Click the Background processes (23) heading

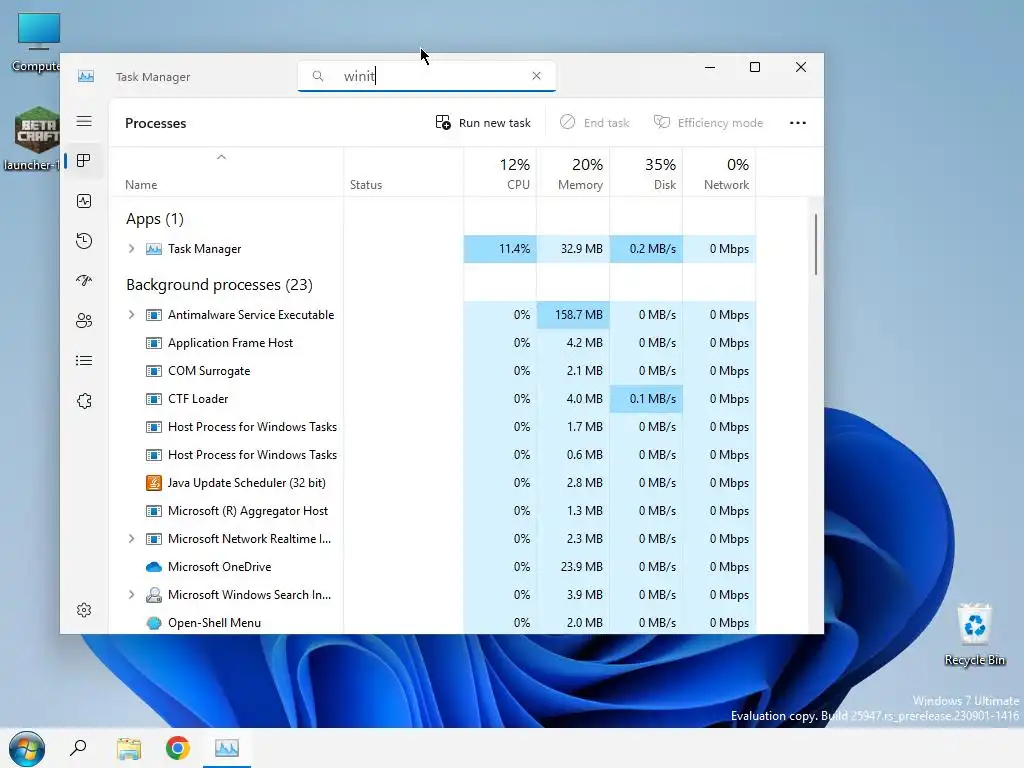tap(219, 285)
